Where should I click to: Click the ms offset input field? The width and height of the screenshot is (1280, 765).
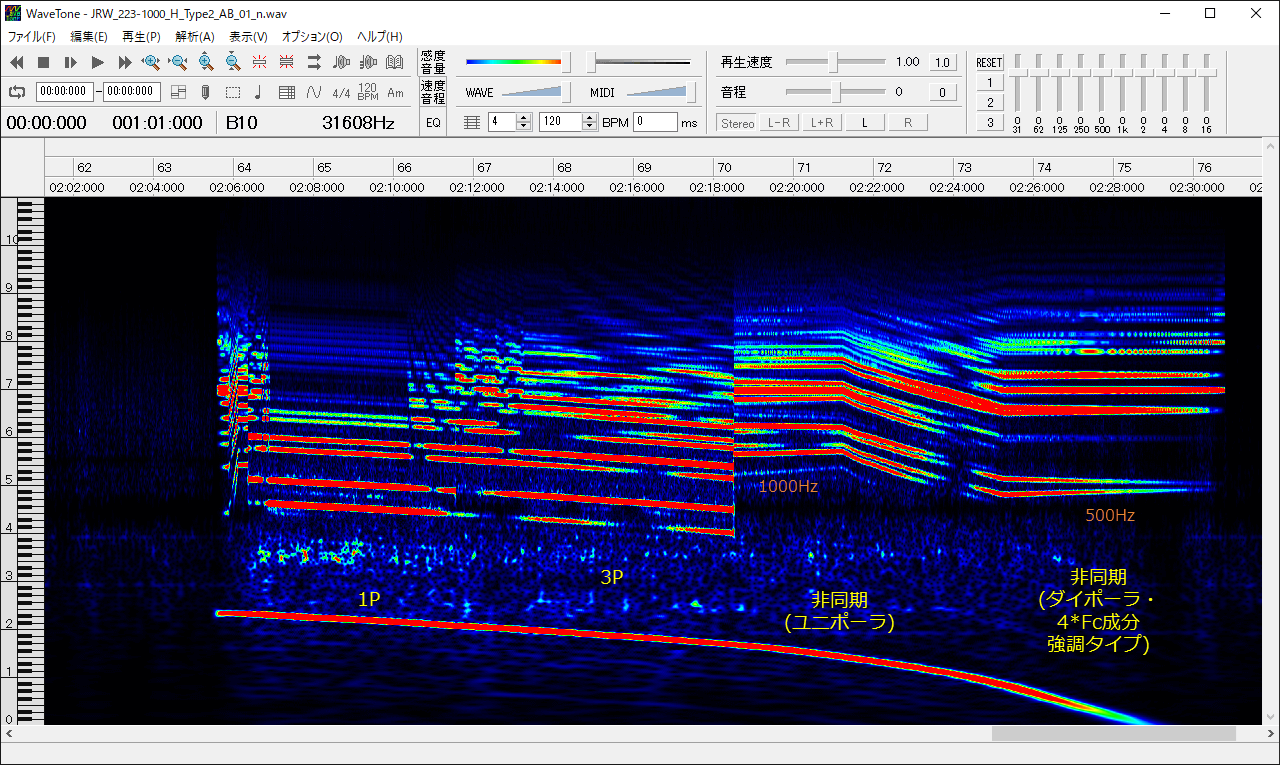655,122
